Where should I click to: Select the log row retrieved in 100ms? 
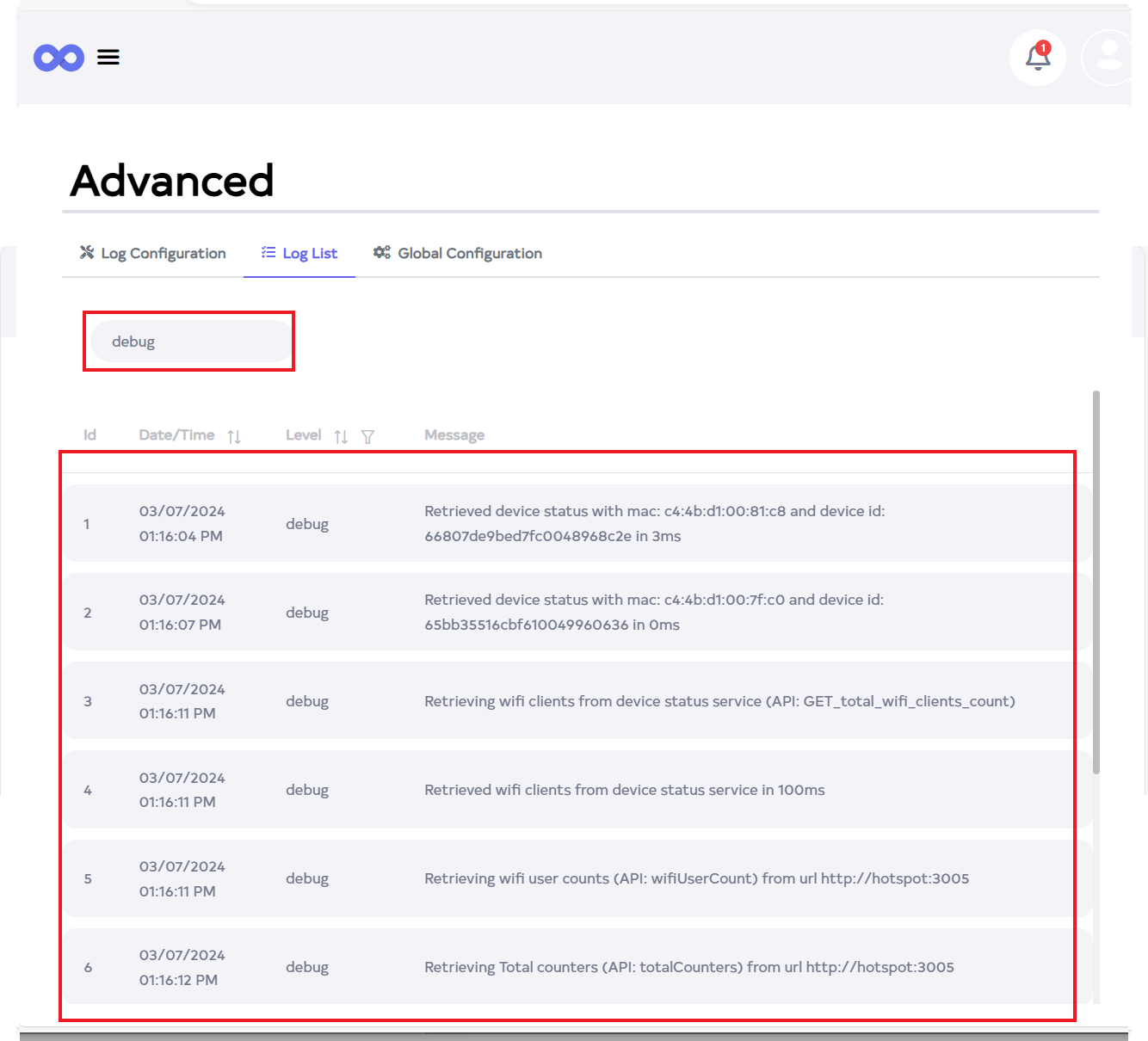[x=624, y=790]
